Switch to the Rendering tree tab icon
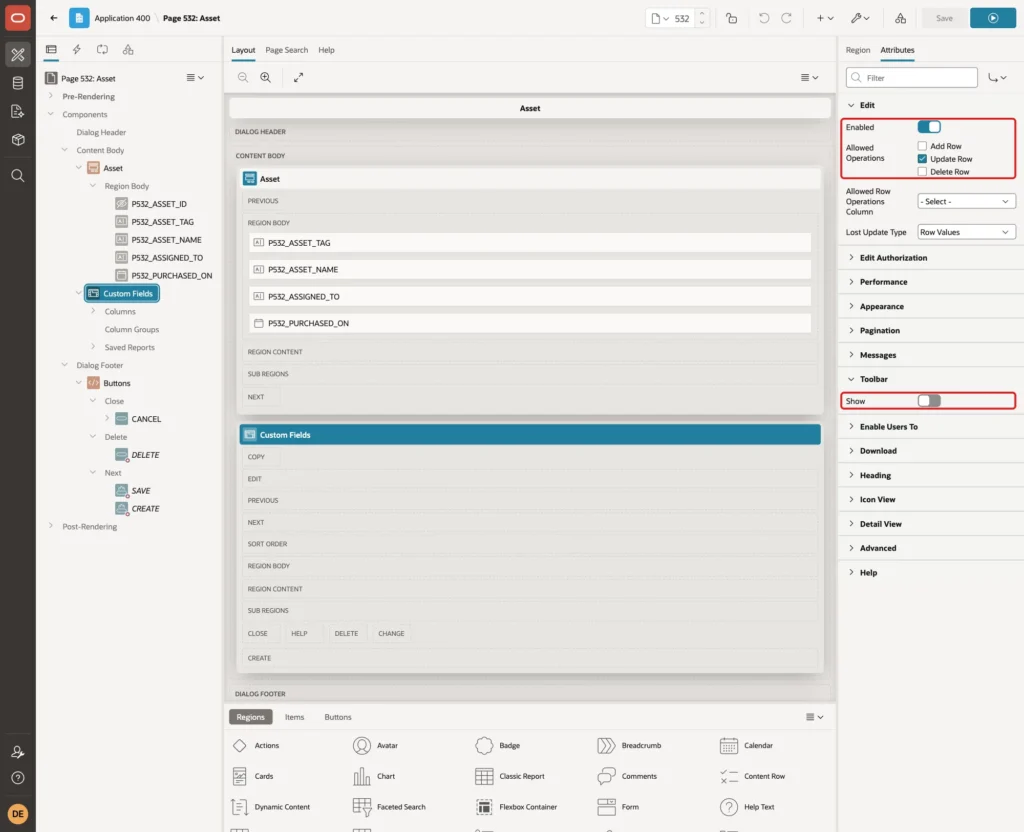Screen dimensions: 1024x832 pos(51,50)
